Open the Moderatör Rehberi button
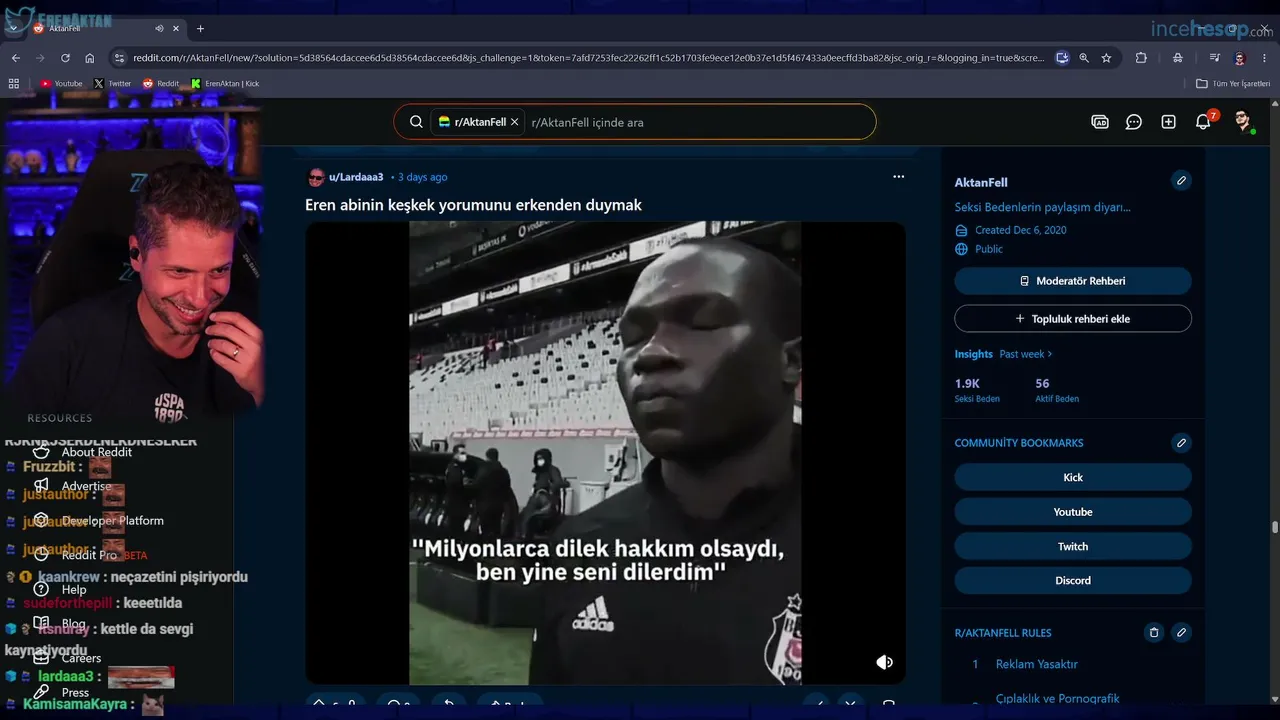This screenshot has height=720, width=1280. click(x=1073, y=281)
